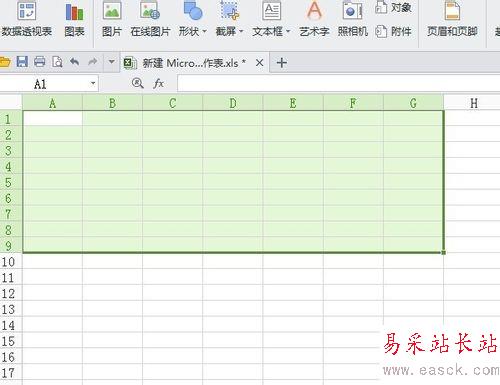Viewport: 500px width, 385px height.
Task: Open the Name Box dropdown arrow
Action: [x=93, y=83]
